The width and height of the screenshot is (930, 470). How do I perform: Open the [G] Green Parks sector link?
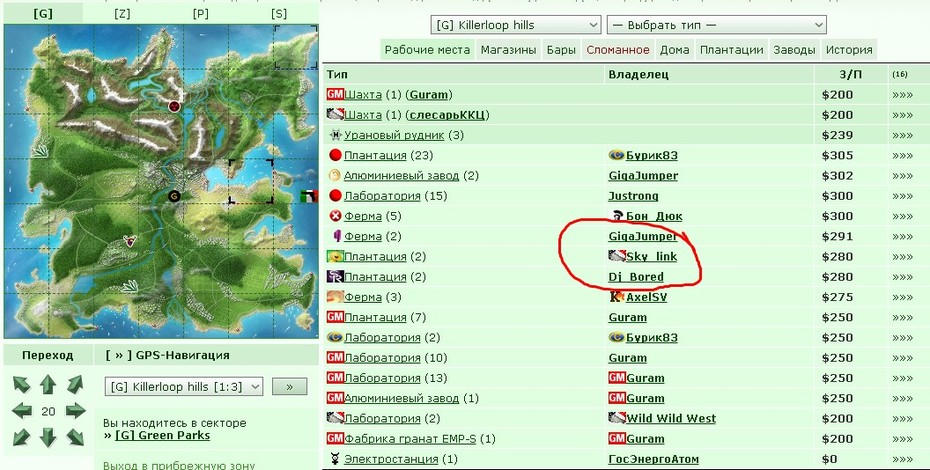point(163,436)
